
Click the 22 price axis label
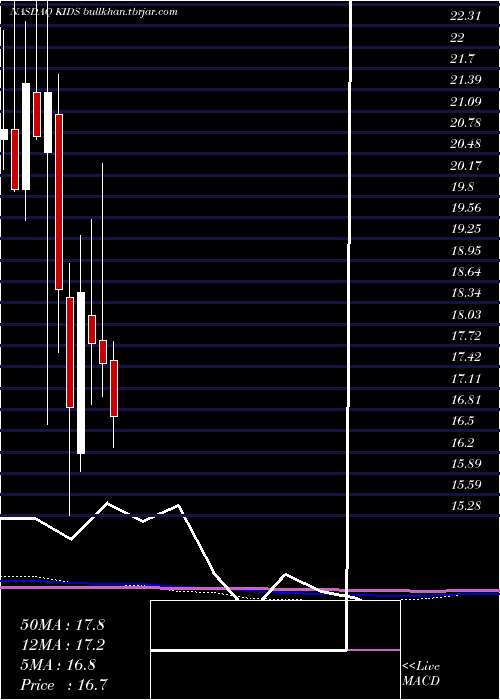coord(457,38)
